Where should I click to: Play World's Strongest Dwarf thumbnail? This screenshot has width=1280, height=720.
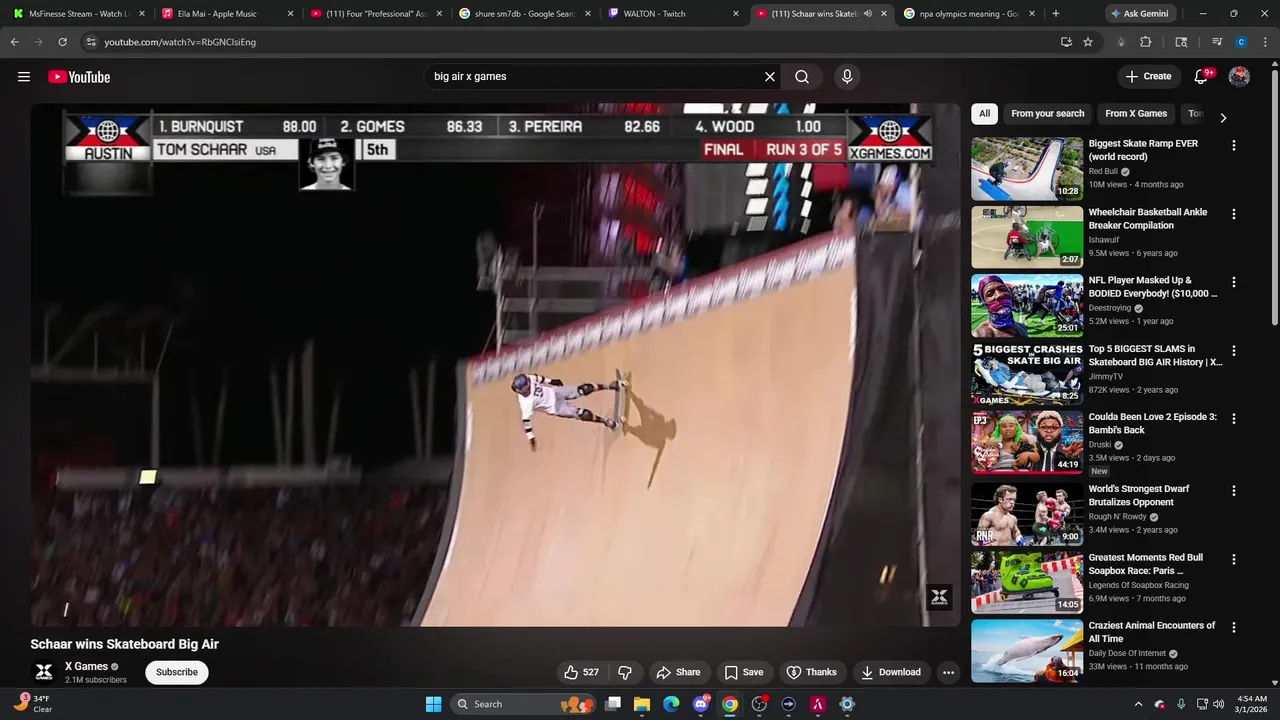click(1027, 514)
